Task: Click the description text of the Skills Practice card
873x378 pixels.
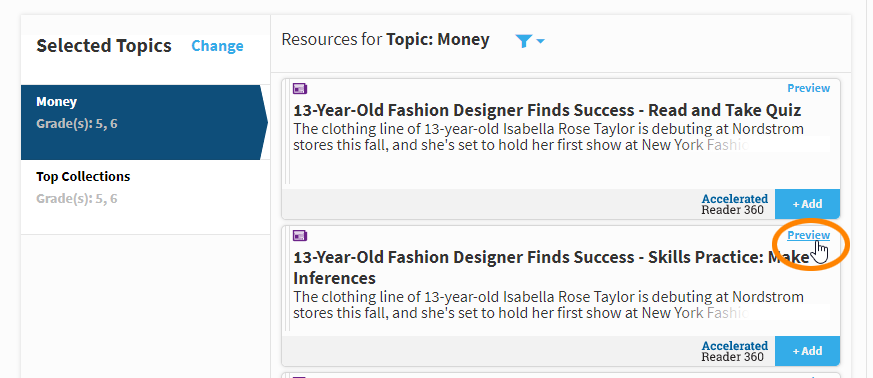Action: [x=548, y=305]
